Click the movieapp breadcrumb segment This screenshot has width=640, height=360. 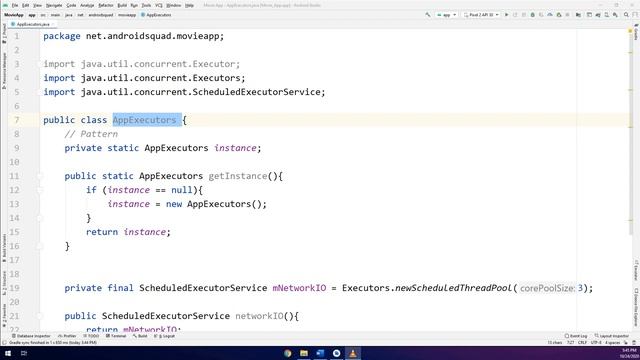click(127, 15)
